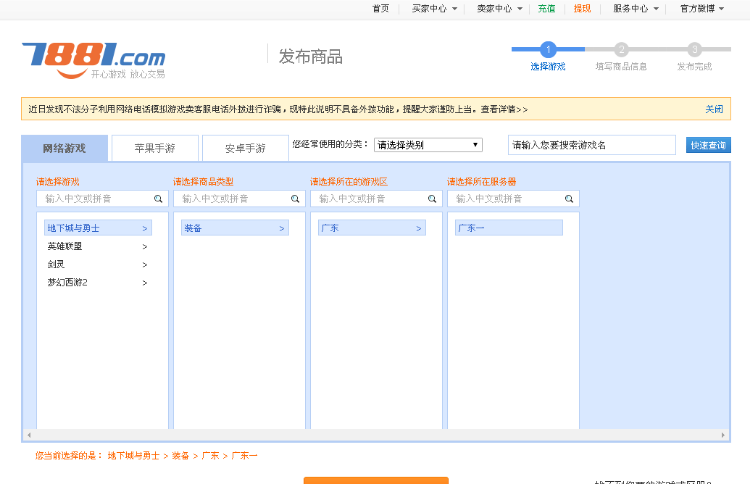Click search magnifier in game column
This screenshot has width=750, height=484.
click(158, 199)
